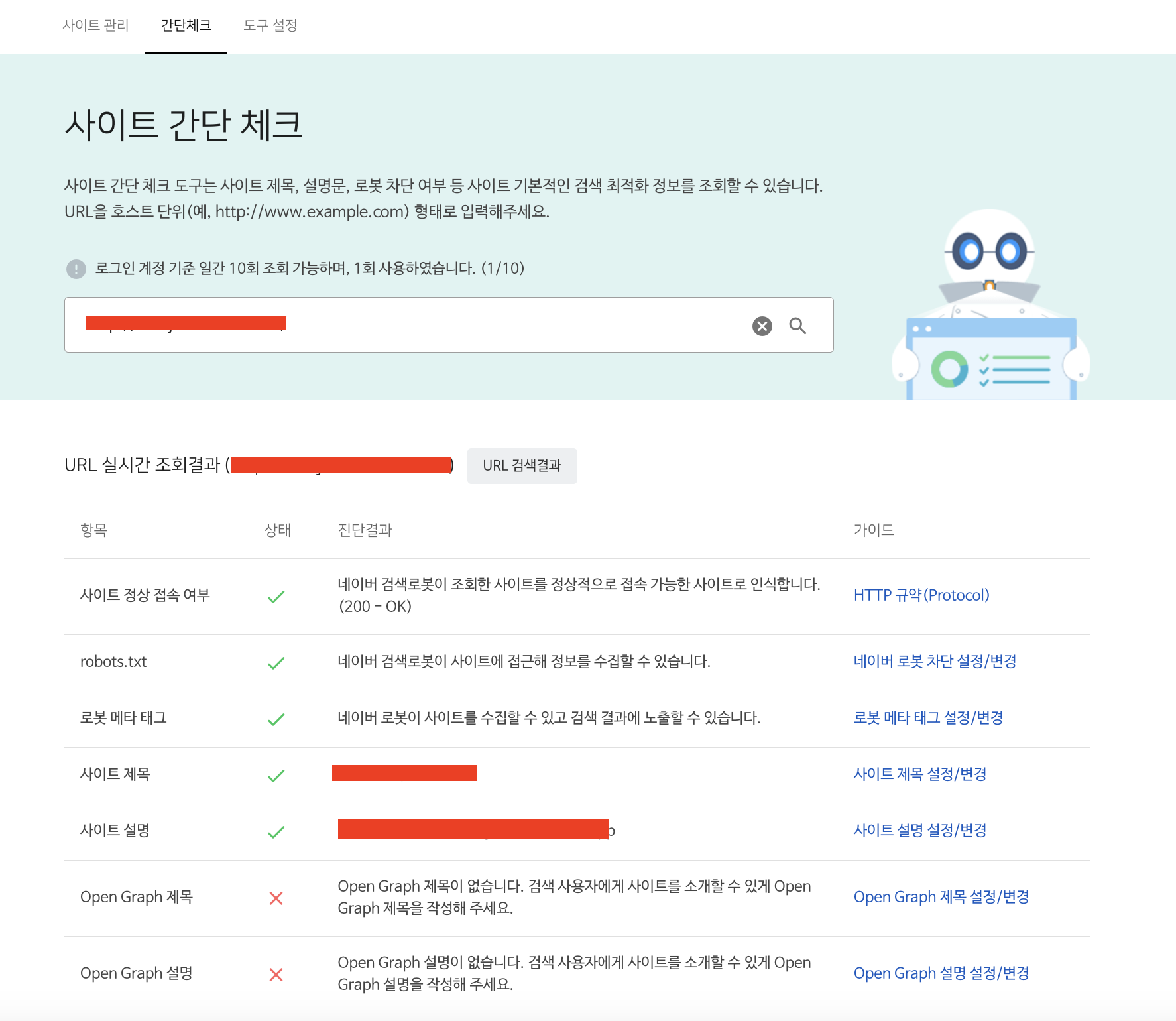Click the info exclamation icon by the usage notice

[x=76, y=269]
